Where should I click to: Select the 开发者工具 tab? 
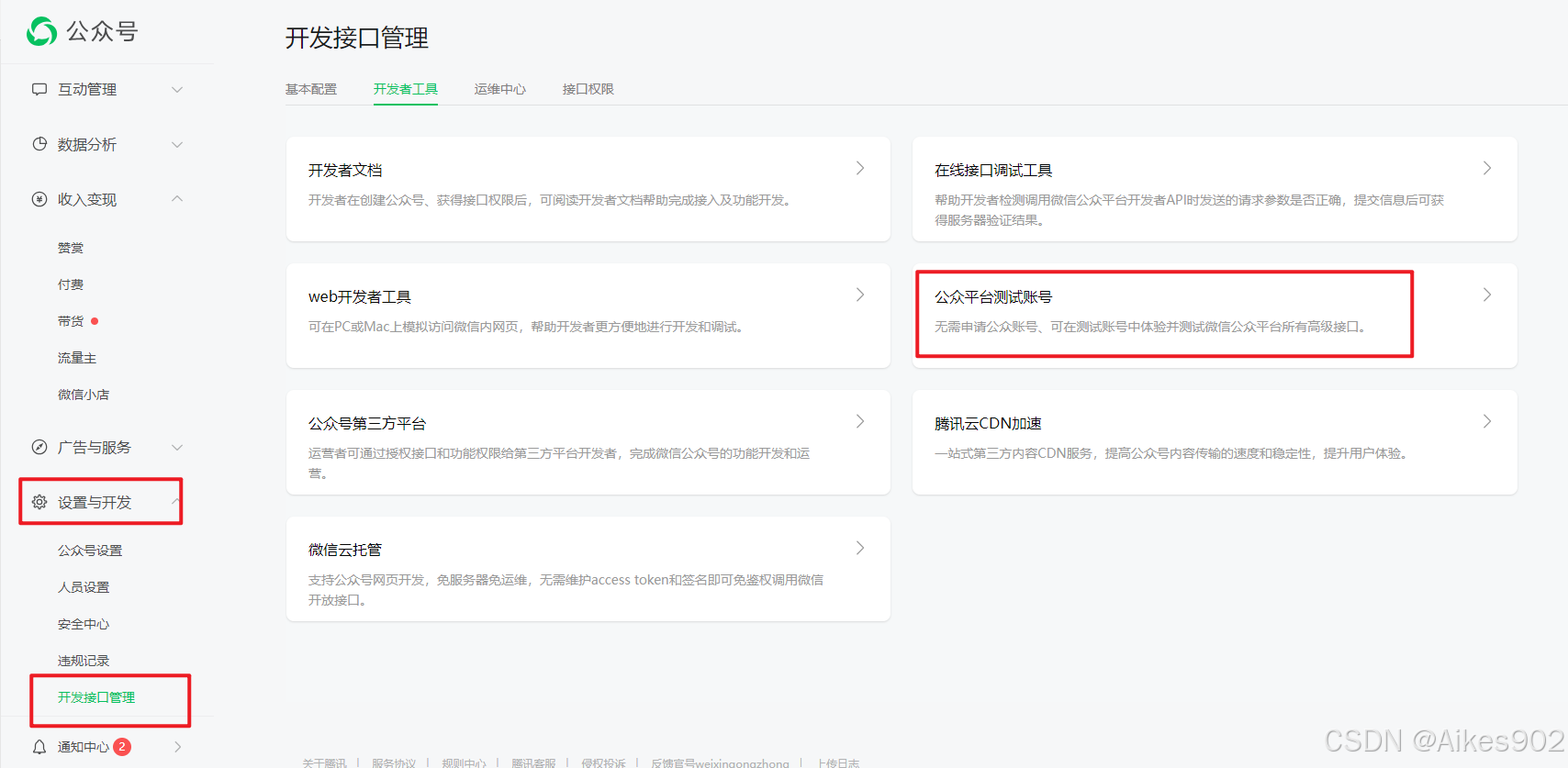[x=406, y=89]
